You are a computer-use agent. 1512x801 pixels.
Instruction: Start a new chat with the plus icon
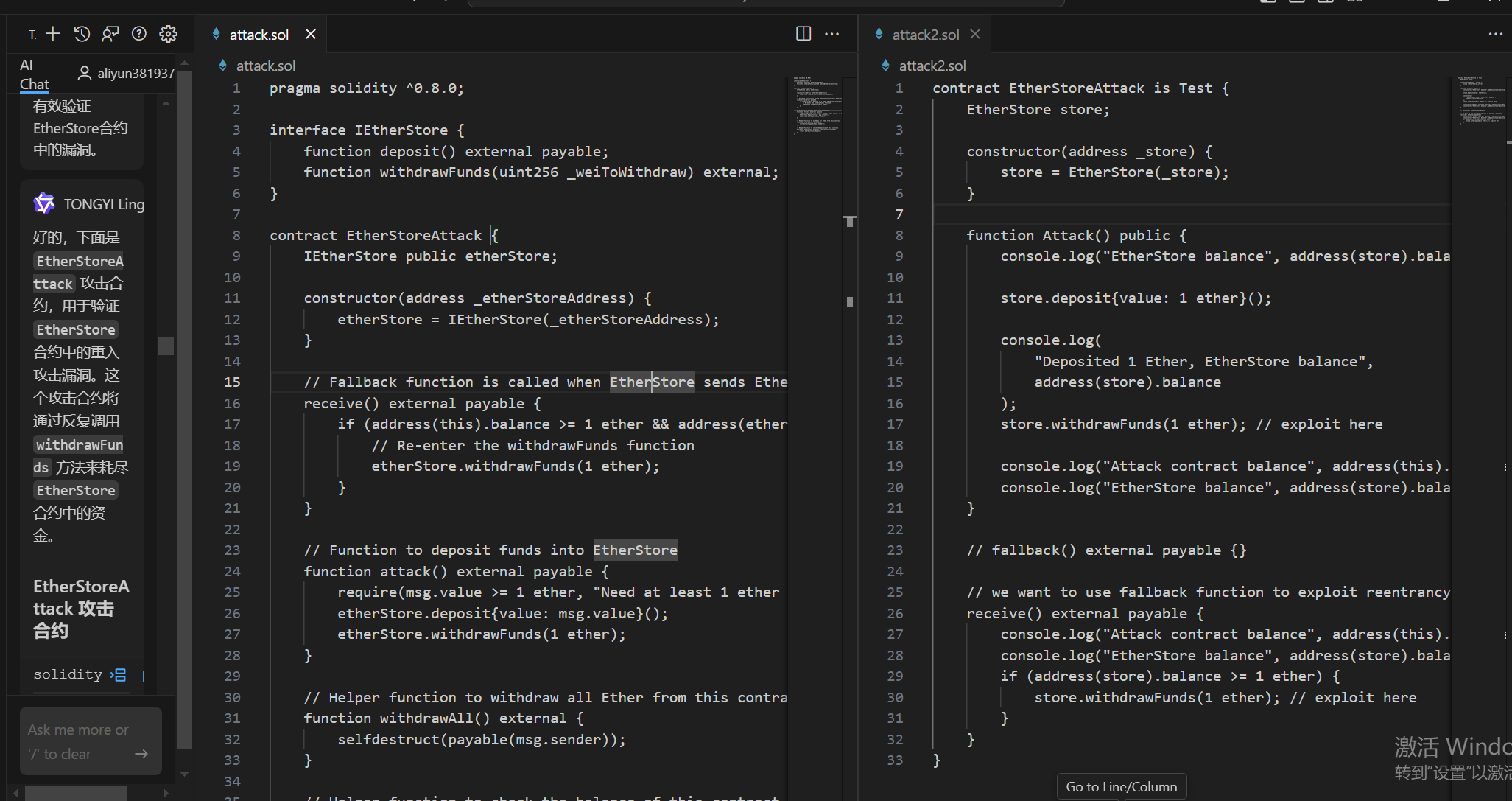[53, 34]
